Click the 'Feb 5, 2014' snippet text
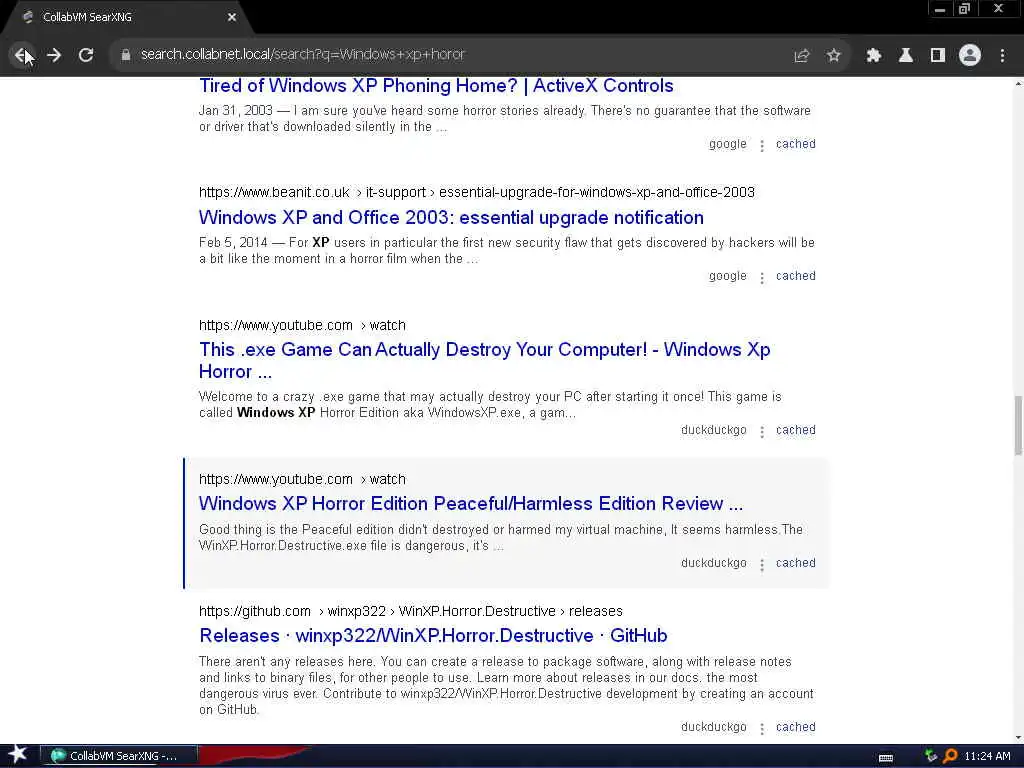Viewport: 1024px width, 768px height. (507, 251)
